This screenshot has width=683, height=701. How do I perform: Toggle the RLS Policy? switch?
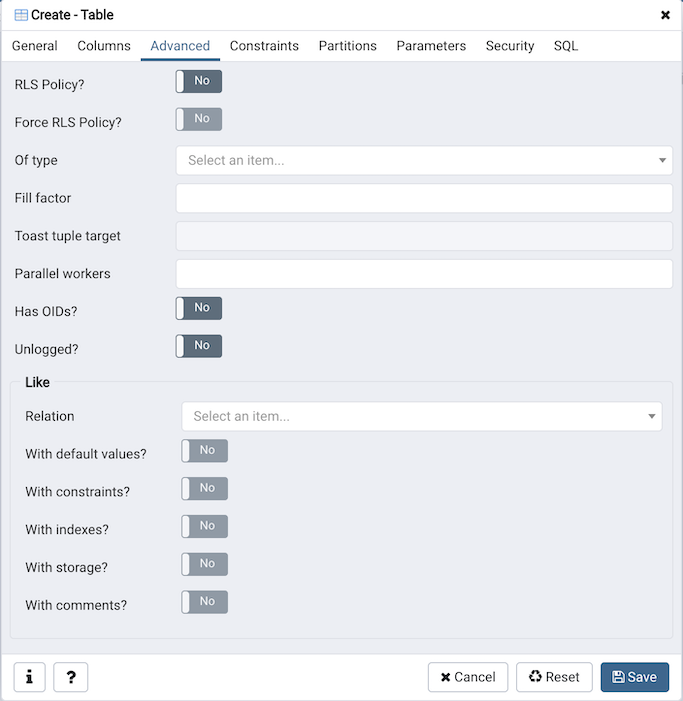tap(198, 81)
